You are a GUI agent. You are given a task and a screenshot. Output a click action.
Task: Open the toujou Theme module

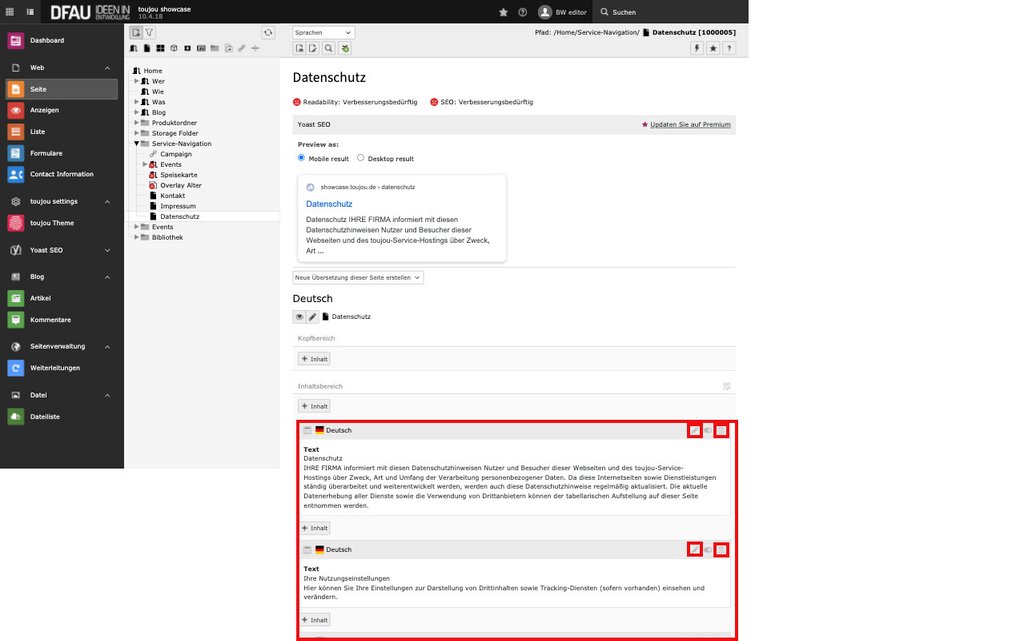15,223
